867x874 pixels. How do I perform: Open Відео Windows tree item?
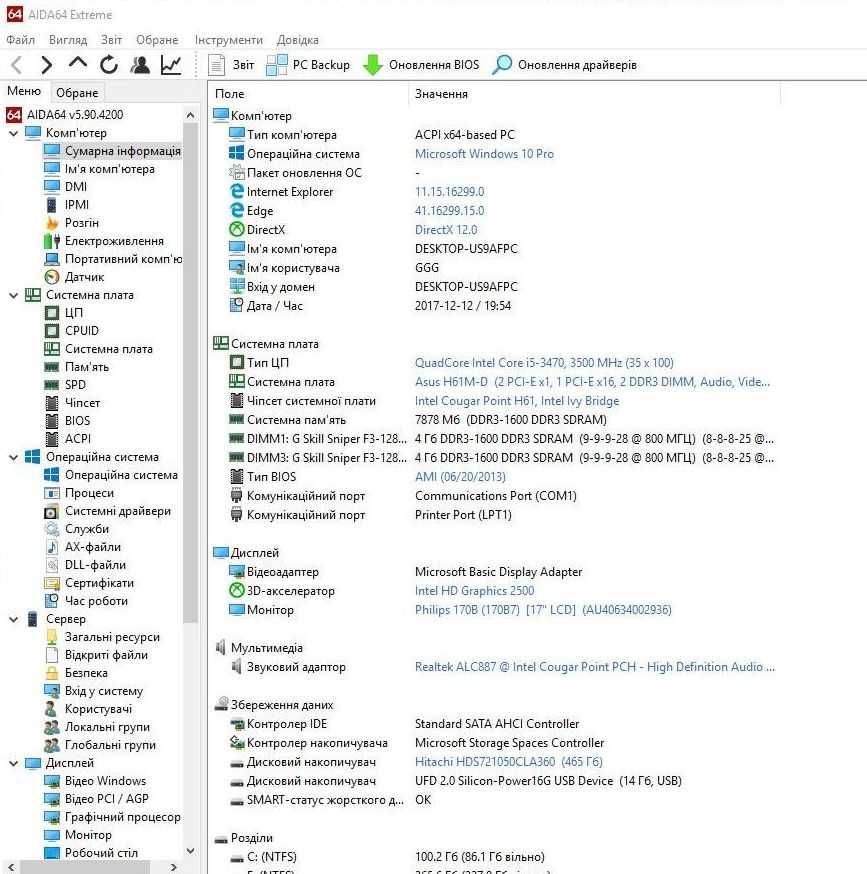[95, 781]
